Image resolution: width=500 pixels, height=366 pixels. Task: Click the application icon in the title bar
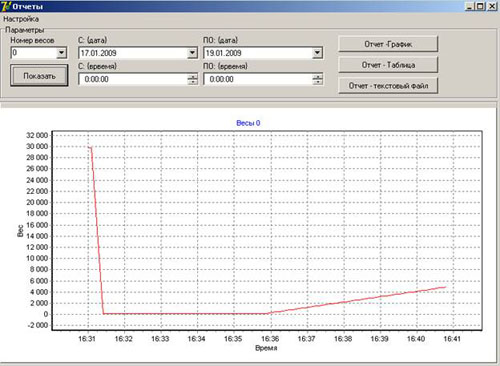(x=5, y=6)
